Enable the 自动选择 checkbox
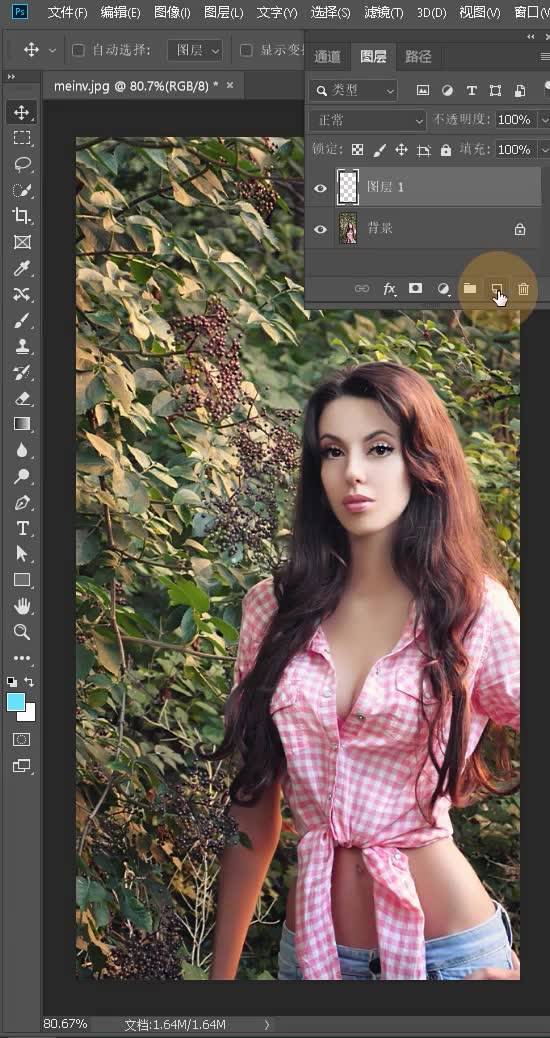The height and width of the screenshot is (1038, 550). [x=78, y=50]
